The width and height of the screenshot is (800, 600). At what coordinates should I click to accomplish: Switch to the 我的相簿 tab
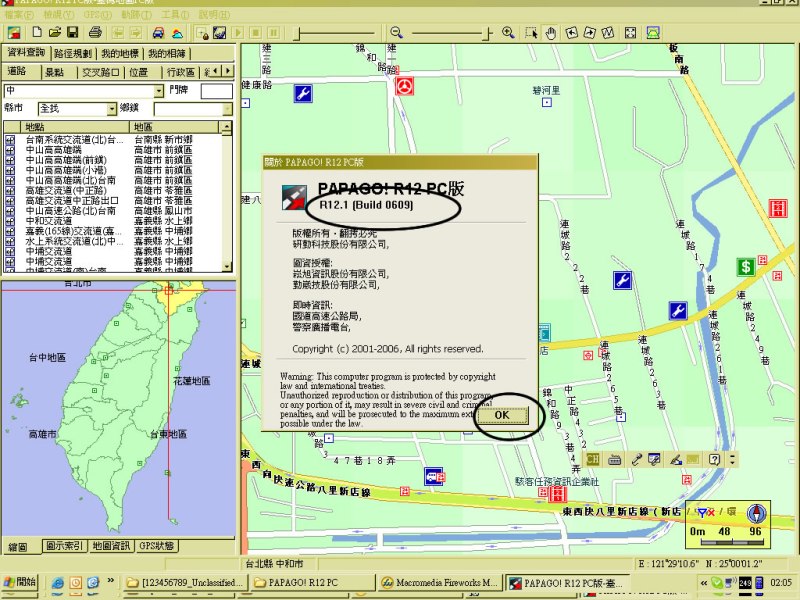click(167, 53)
